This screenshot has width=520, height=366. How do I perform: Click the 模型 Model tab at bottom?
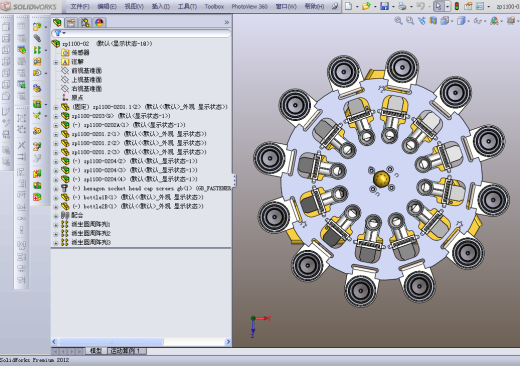coord(96,351)
